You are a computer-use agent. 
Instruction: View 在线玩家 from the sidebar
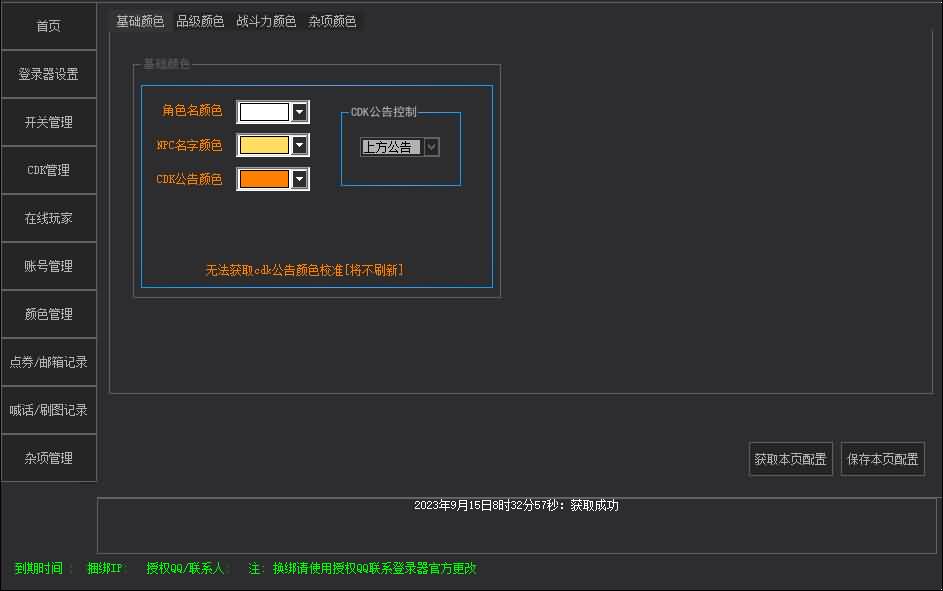click(x=47, y=218)
